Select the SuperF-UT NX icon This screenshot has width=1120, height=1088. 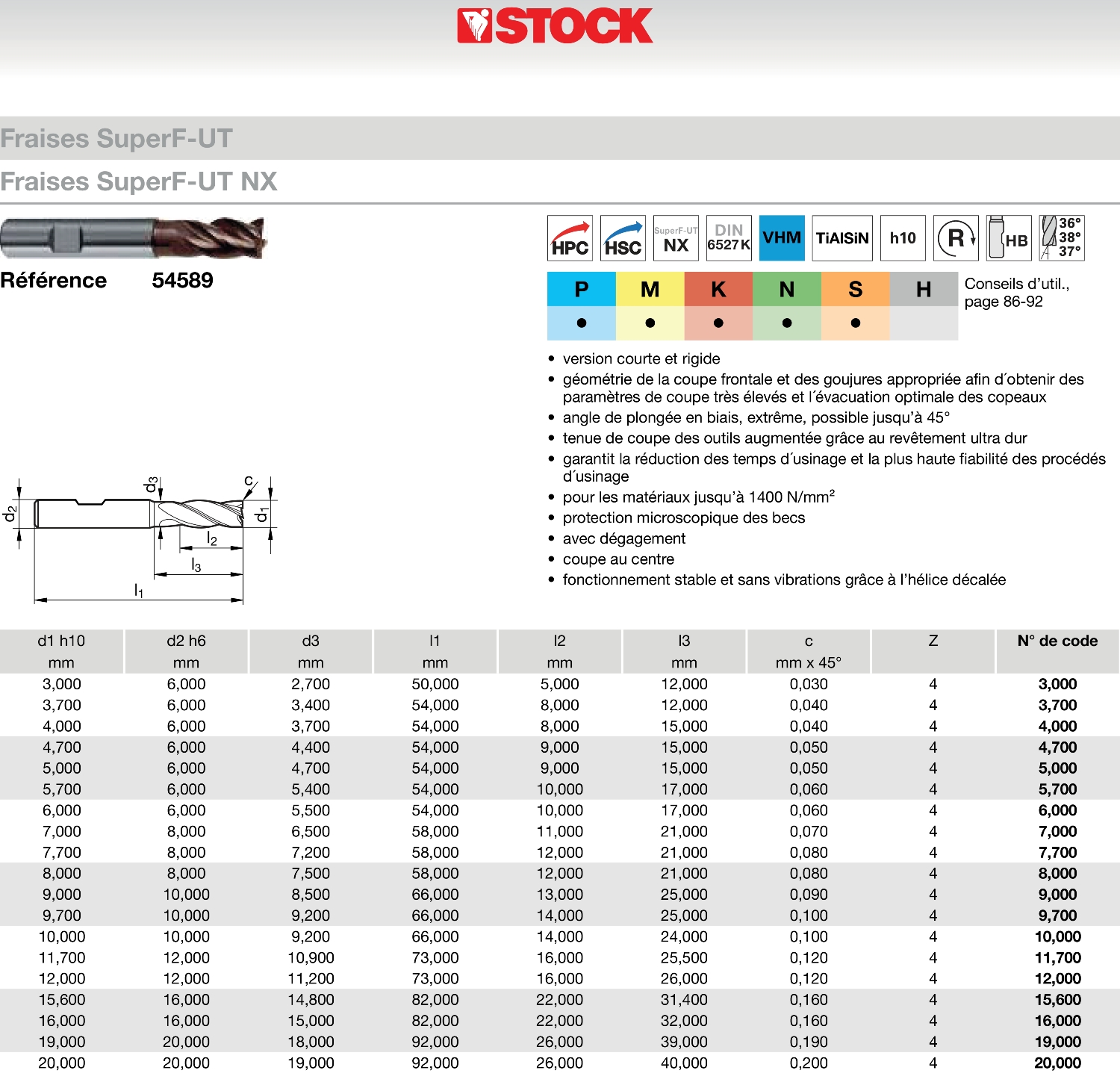click(676, 238)
